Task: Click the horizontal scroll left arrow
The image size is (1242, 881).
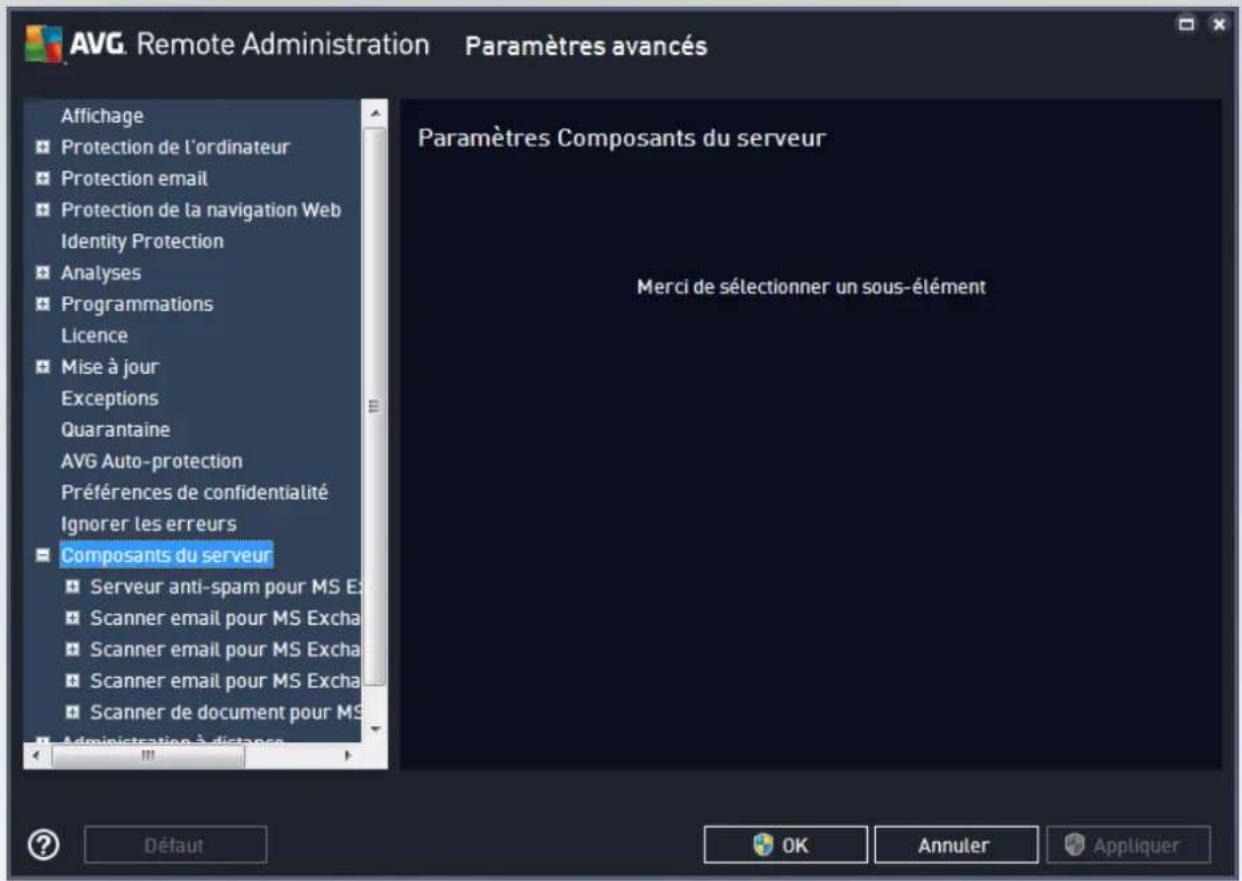Action: pos(34,756)
